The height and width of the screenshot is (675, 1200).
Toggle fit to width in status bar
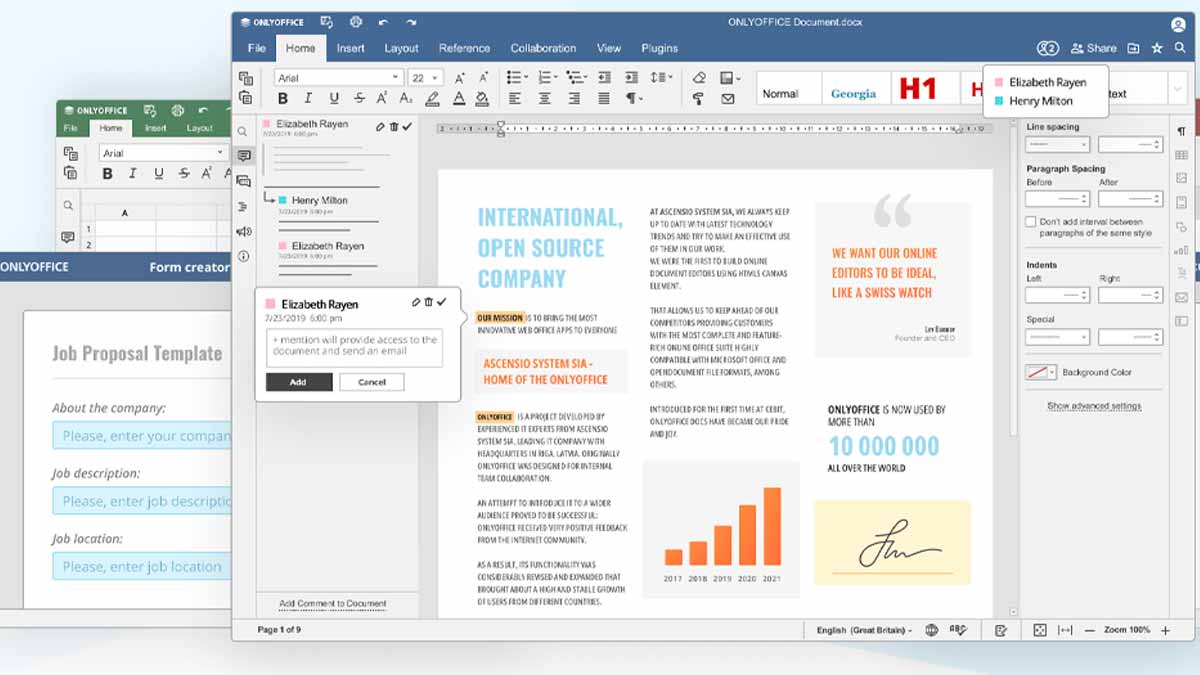click(1065, 630)
